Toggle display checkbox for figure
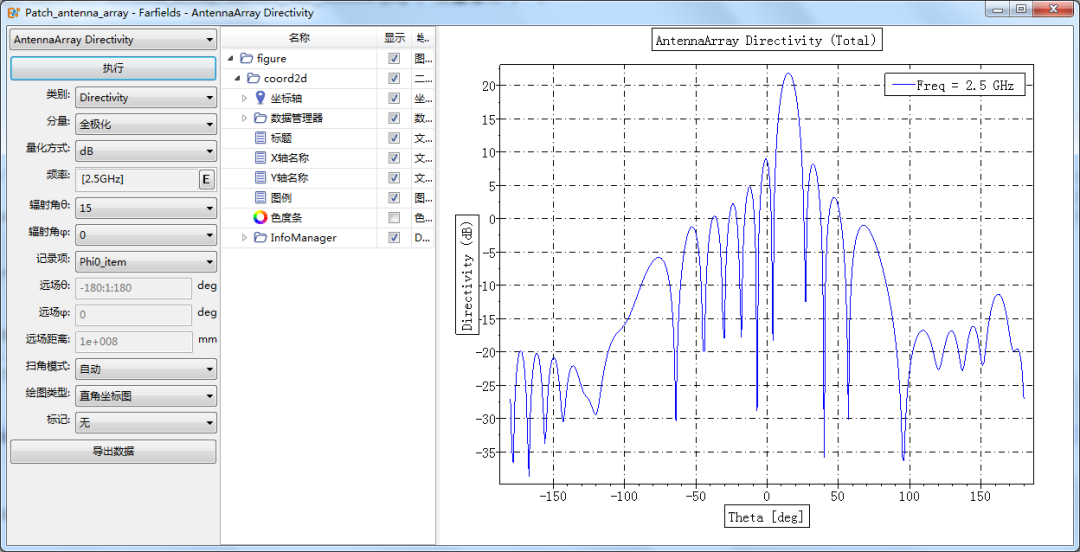Screen dimensions: 1080x552 point(394,59)
